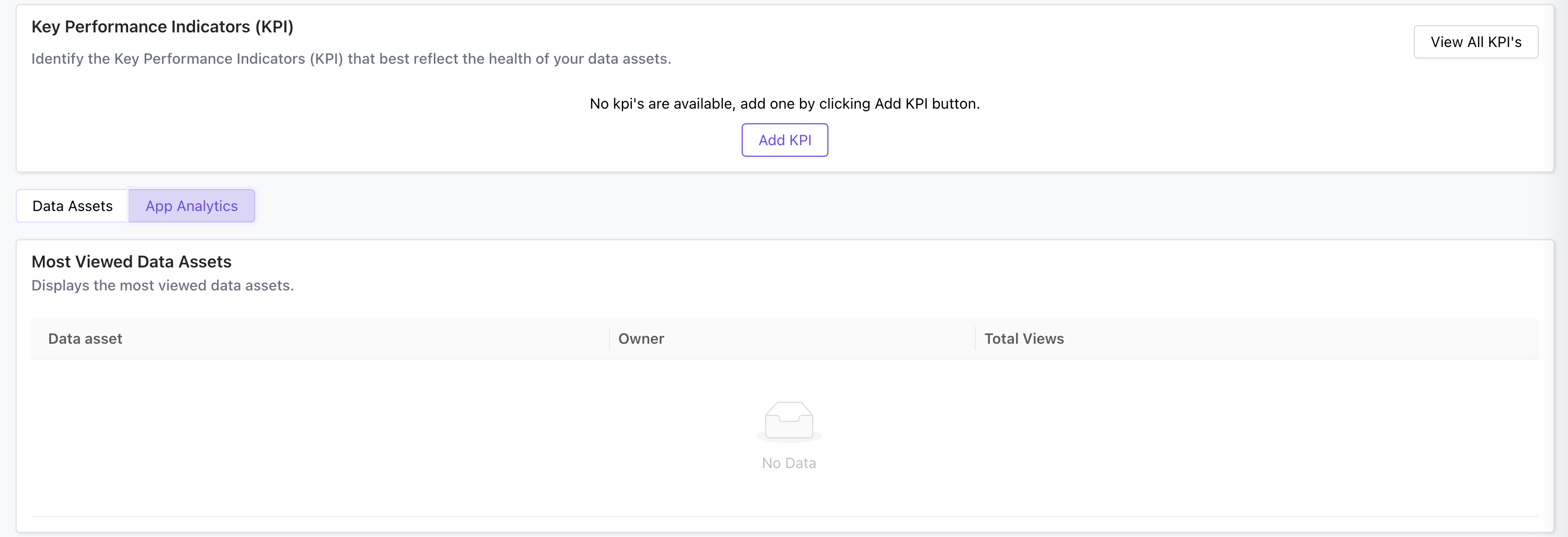This screenshot has height=537, width=1568.
Task: Click the empty inbox No Data icon
Action: tap(789, 421)
